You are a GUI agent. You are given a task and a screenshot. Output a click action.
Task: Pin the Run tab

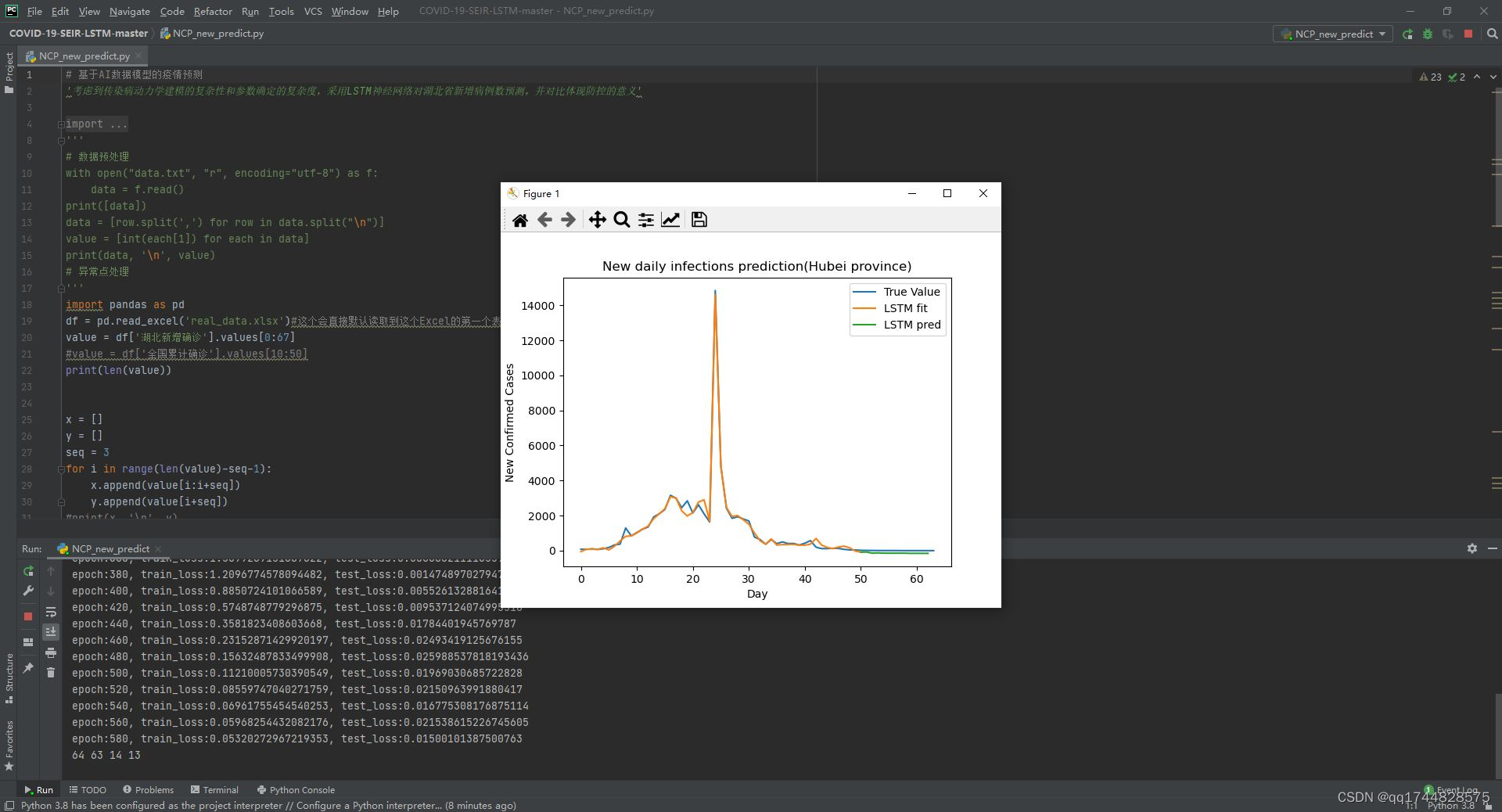[x=28, y=667]
